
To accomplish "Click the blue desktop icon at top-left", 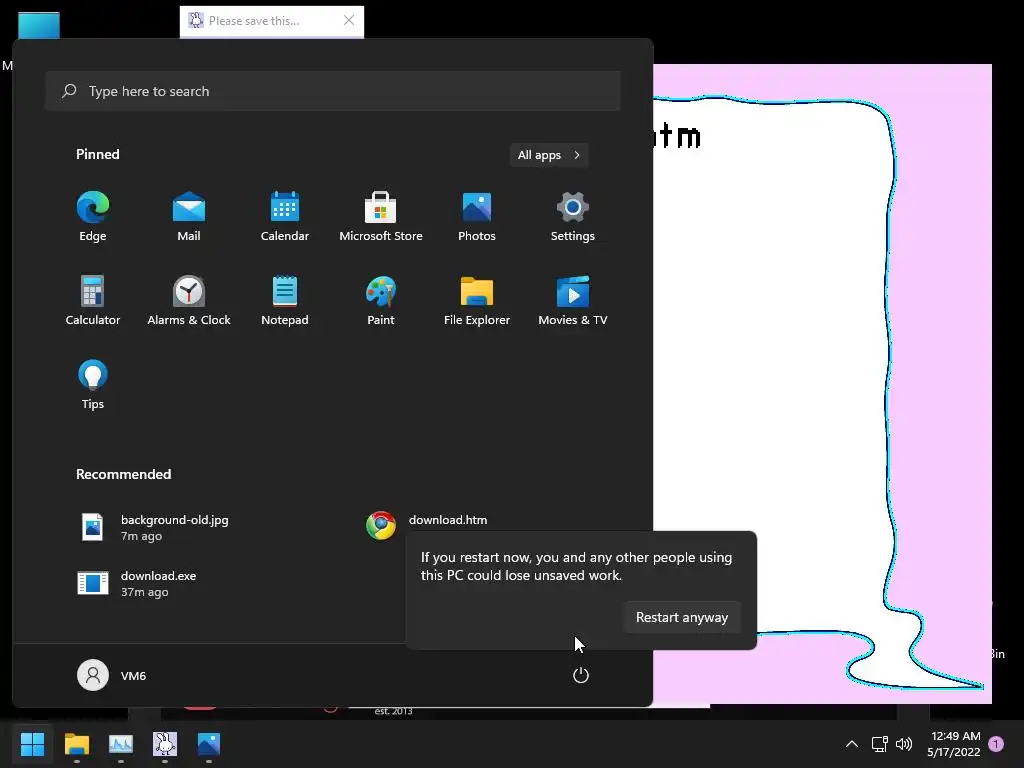I will point(39,26).
